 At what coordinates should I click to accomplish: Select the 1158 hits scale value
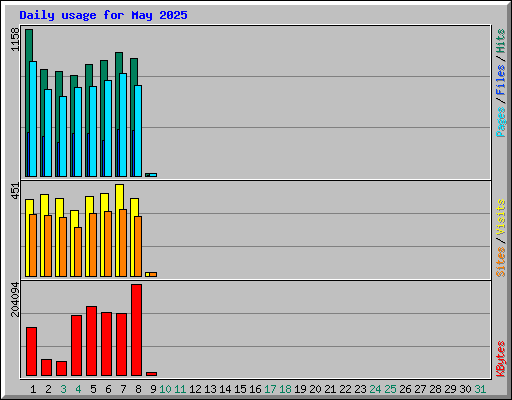click(15, 40)
